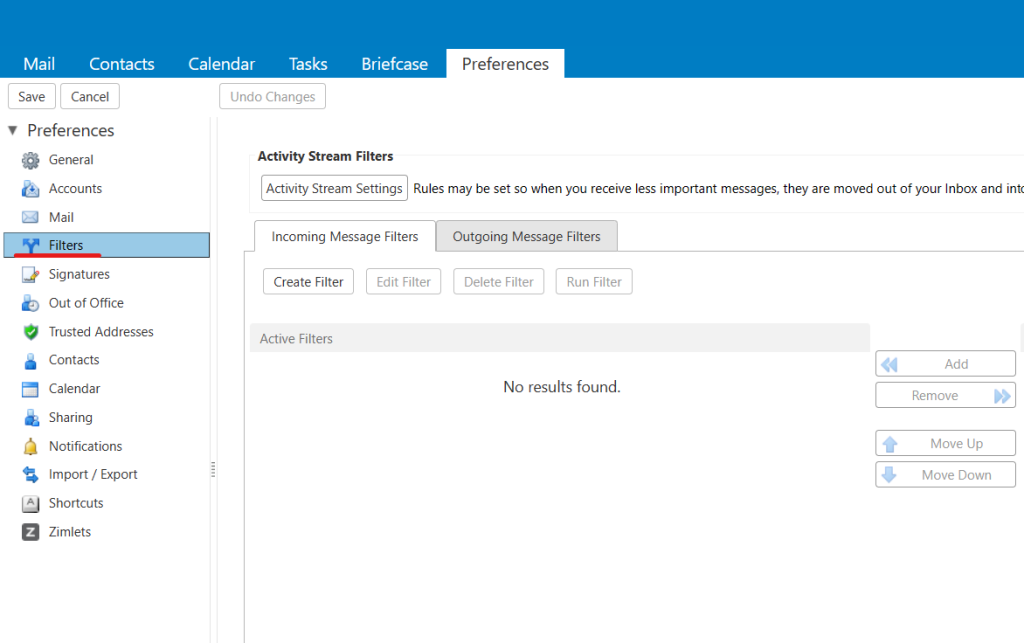Screen dimensions: 1024x643
Task: Save the preference changes
Action: (32, 97)
